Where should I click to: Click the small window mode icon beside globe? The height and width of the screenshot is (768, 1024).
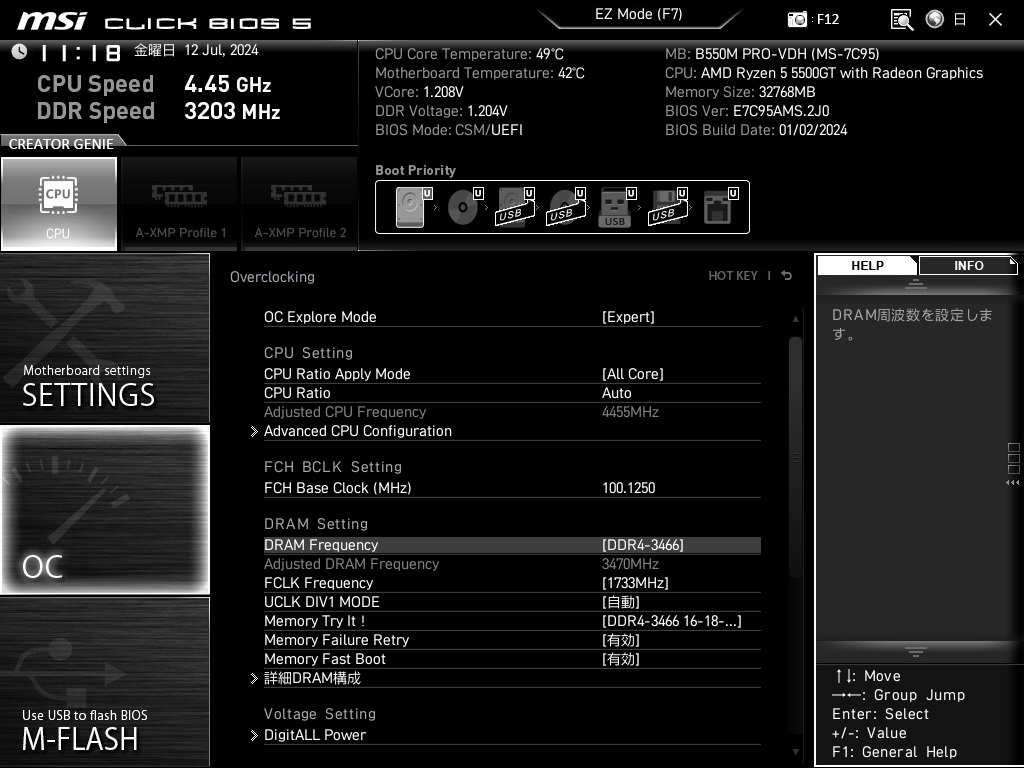tap(959, 19)
